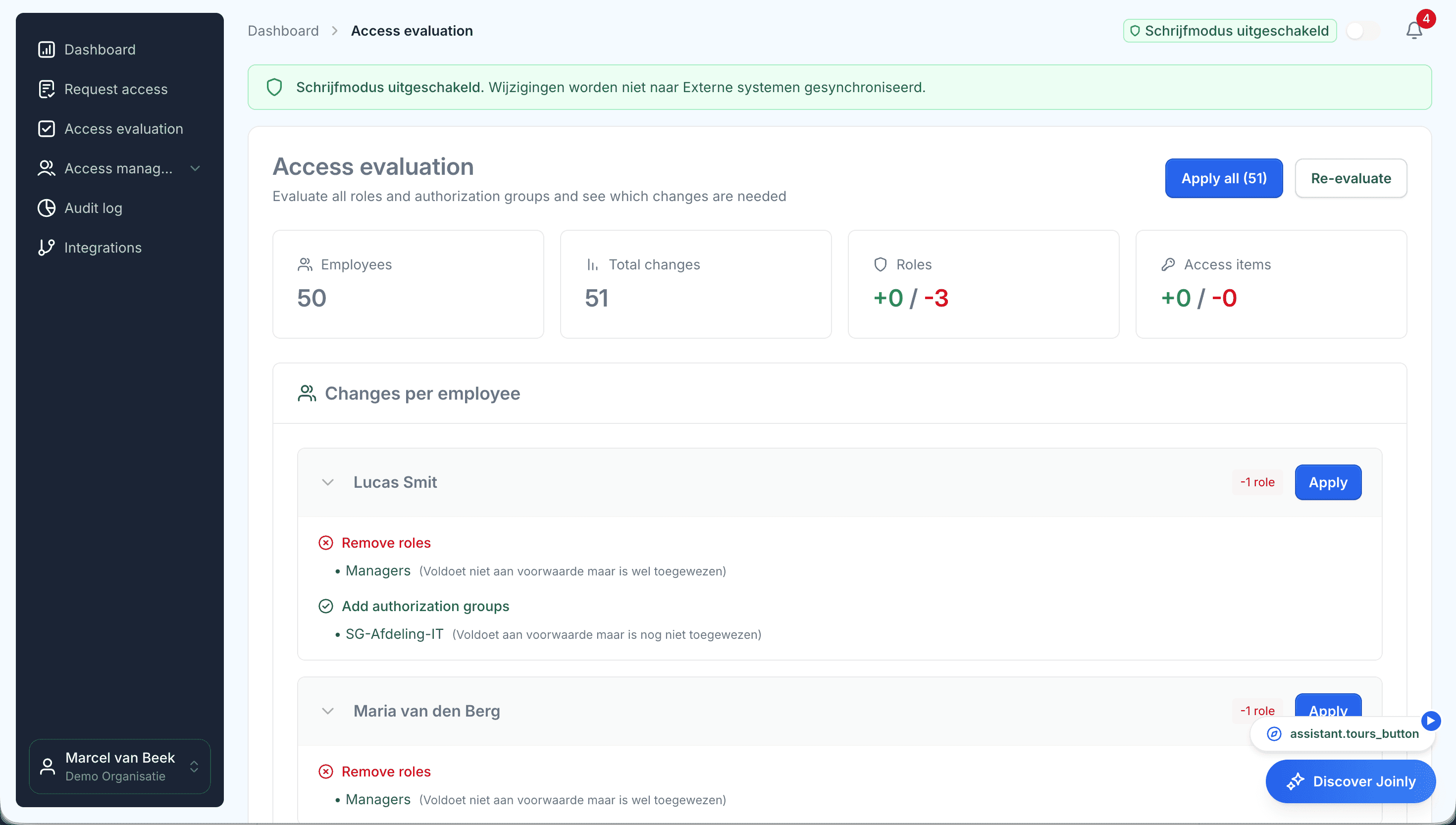This screenshot has height=825, width=1456.
Task: Click the Apply all (51) button
Action: point(1224,178)
